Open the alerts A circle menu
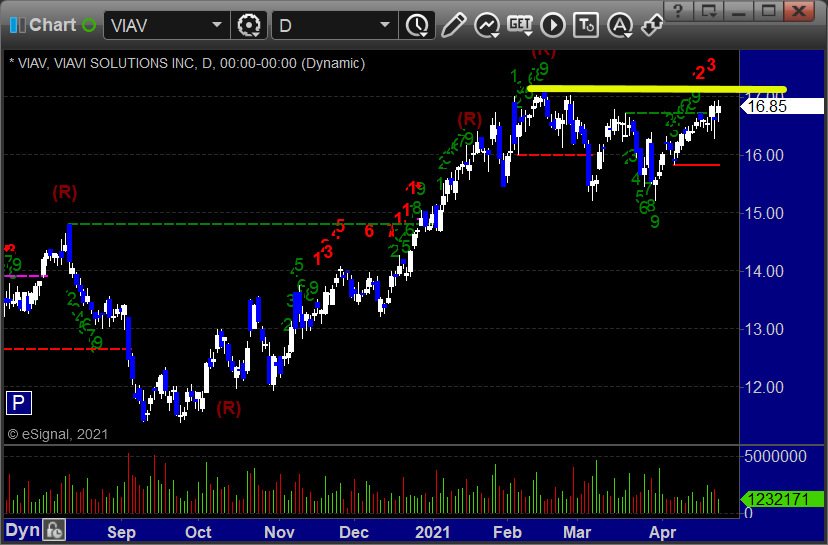 point(620,25)
